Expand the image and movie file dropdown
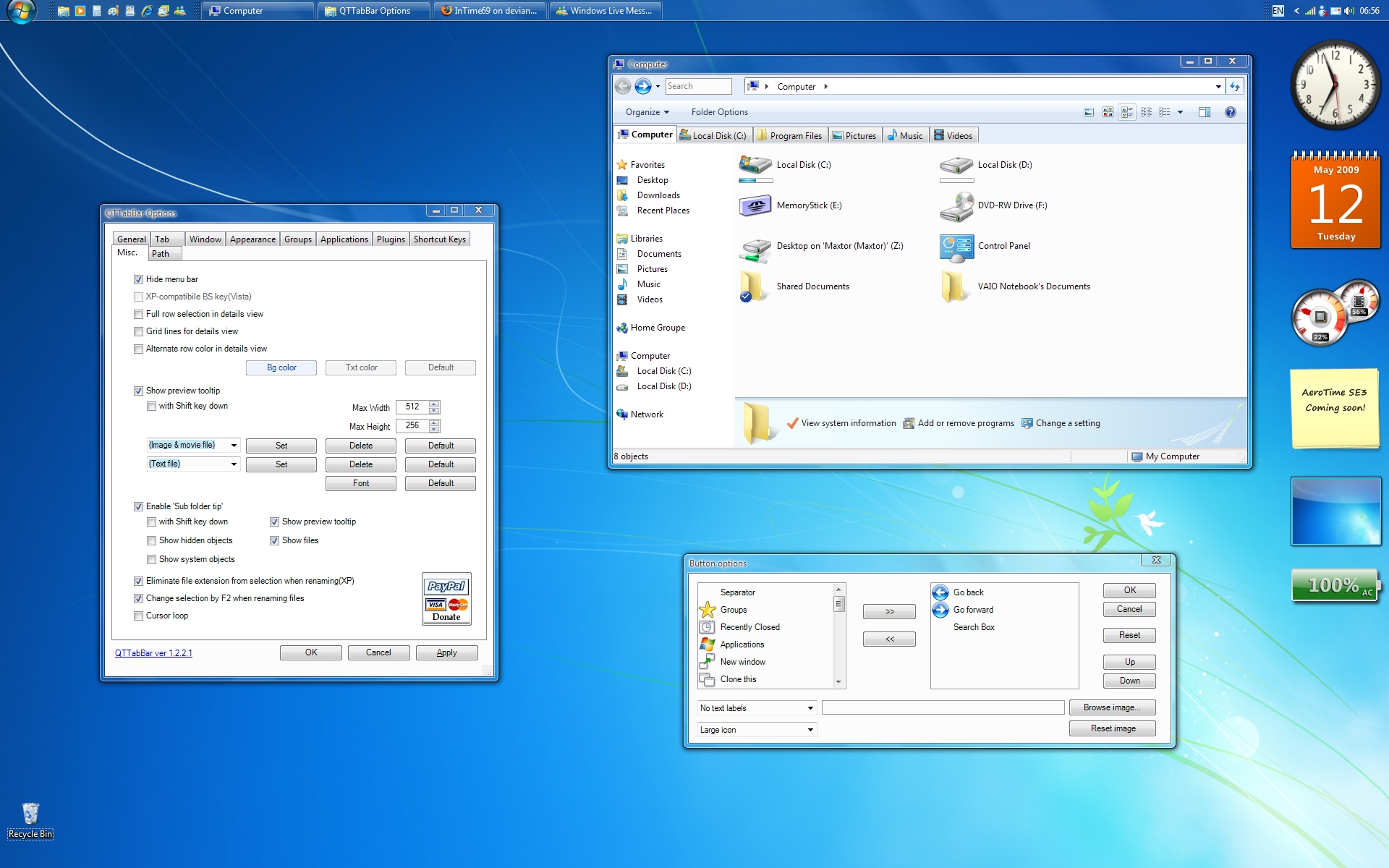Screen dimensions: 1389x868 point(232,445)
